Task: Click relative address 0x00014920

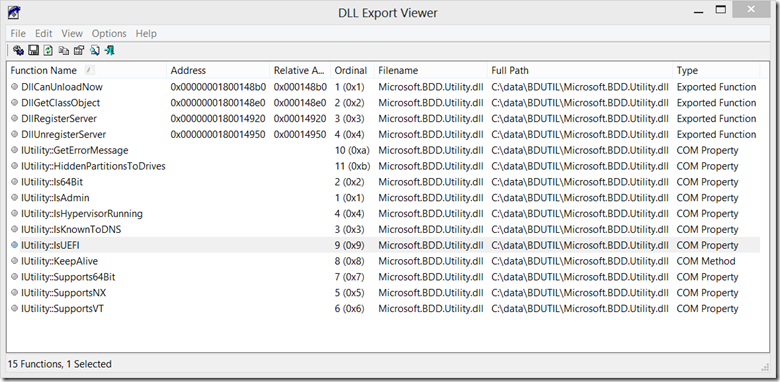Action: pos(300,118)
